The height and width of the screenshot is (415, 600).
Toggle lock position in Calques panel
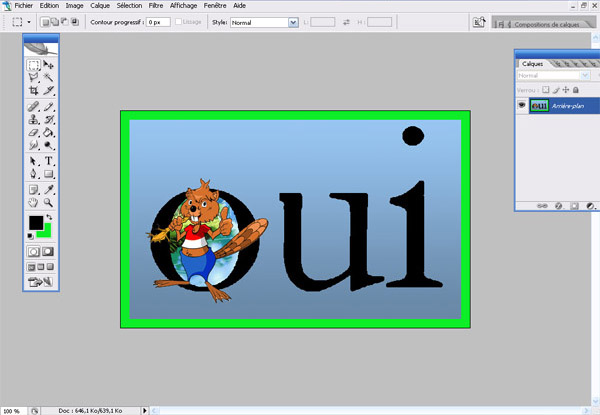click(566, 90)
